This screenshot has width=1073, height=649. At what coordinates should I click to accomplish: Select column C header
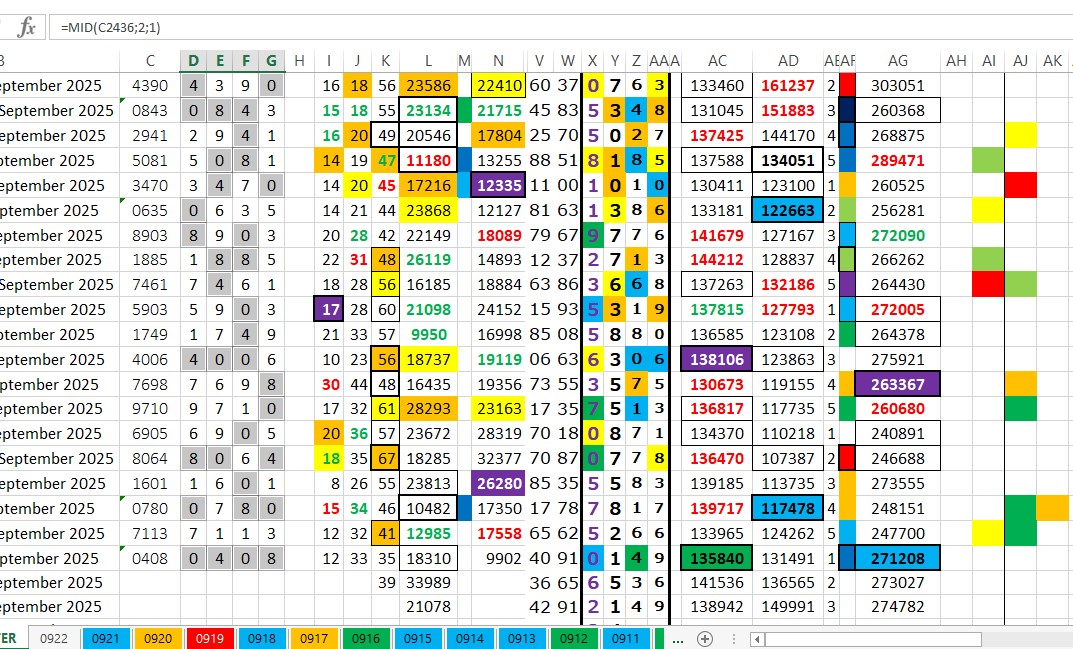[x=150, y=61]
